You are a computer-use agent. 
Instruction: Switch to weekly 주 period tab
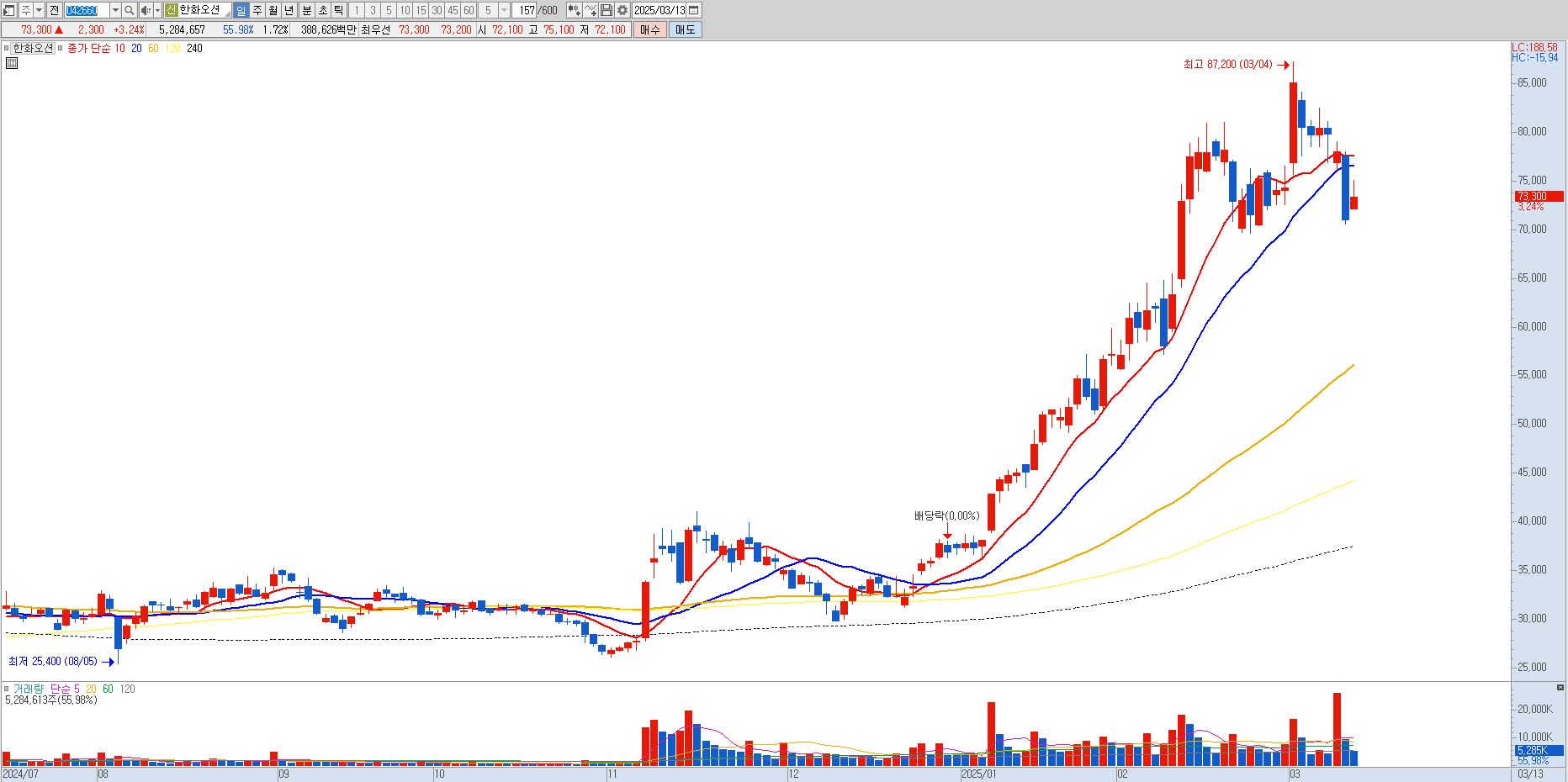pyautogui.click(x=257, y=10)
